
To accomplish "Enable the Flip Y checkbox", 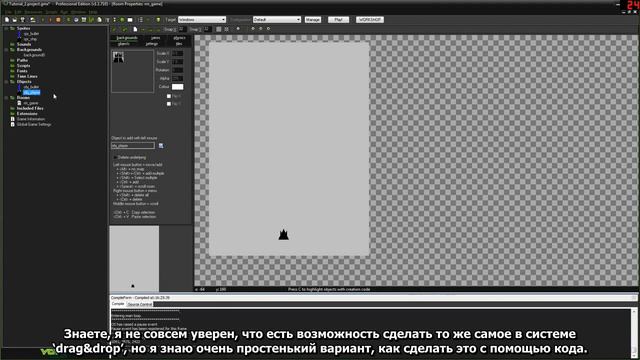I will [x=169, y=104].
